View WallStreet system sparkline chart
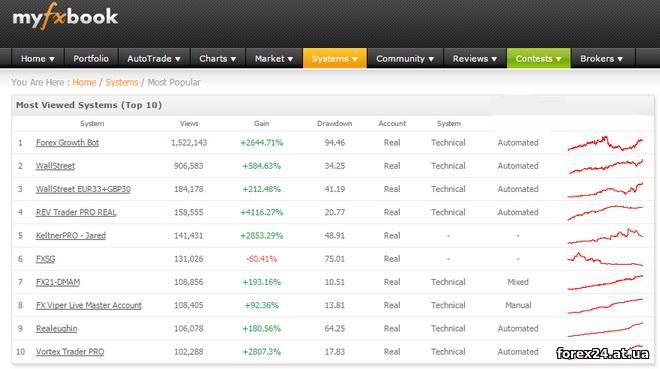 tap(605, 166)
